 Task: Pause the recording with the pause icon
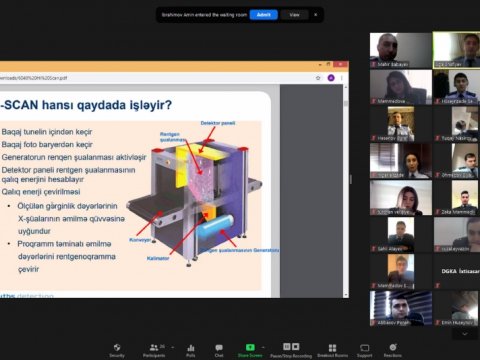[287, 347]
